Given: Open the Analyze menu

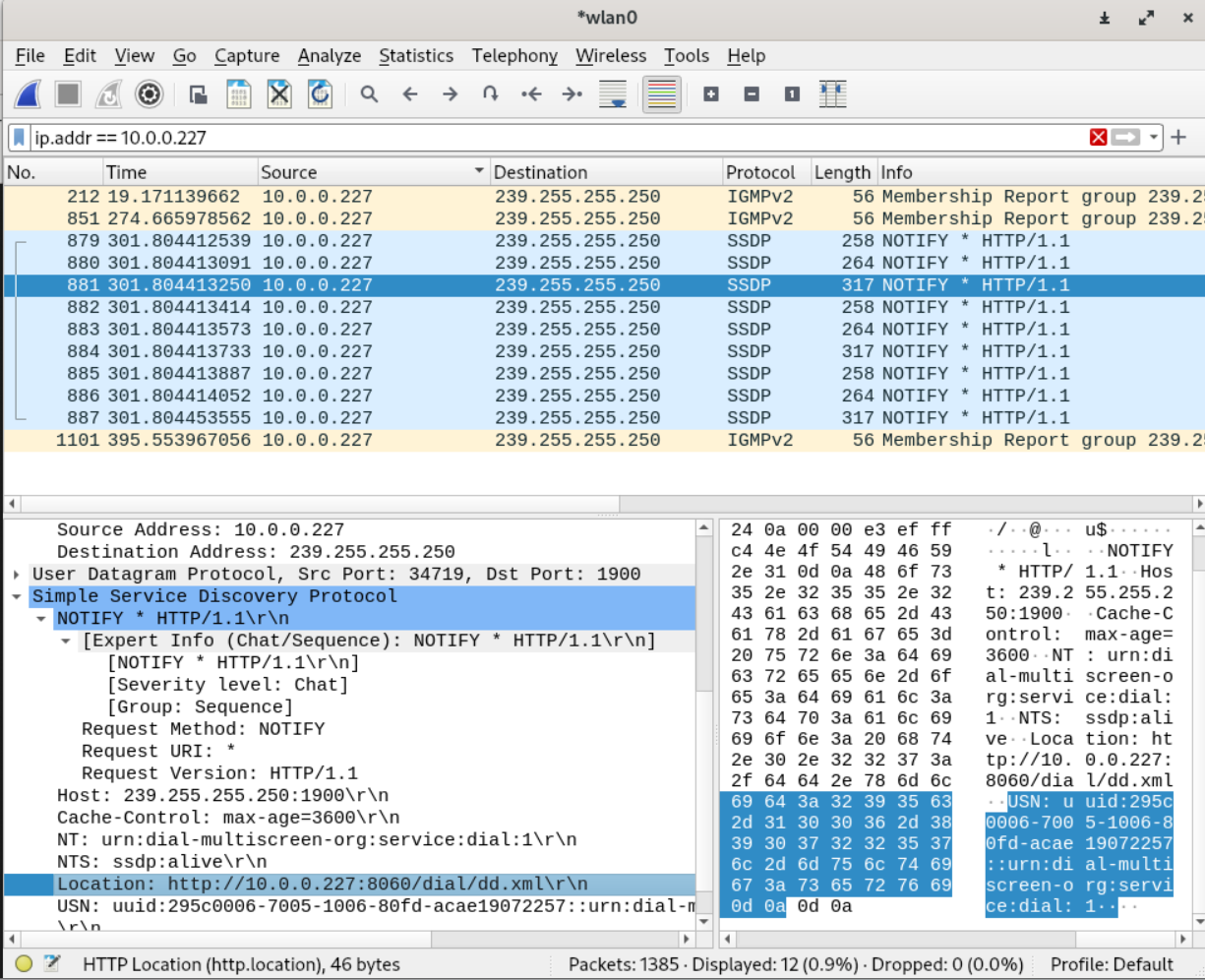Looking at the screenshot, I should [x=329, y=56].
